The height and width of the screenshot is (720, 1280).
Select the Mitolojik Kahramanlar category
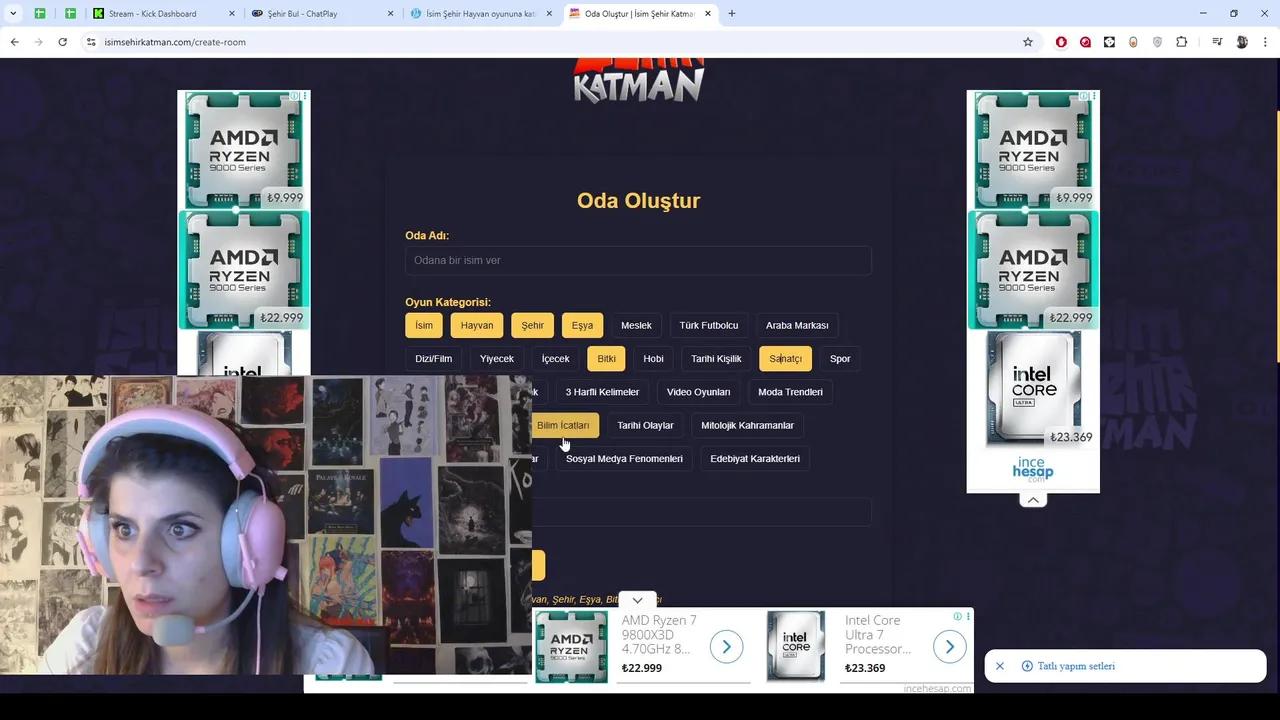[747, 425]
